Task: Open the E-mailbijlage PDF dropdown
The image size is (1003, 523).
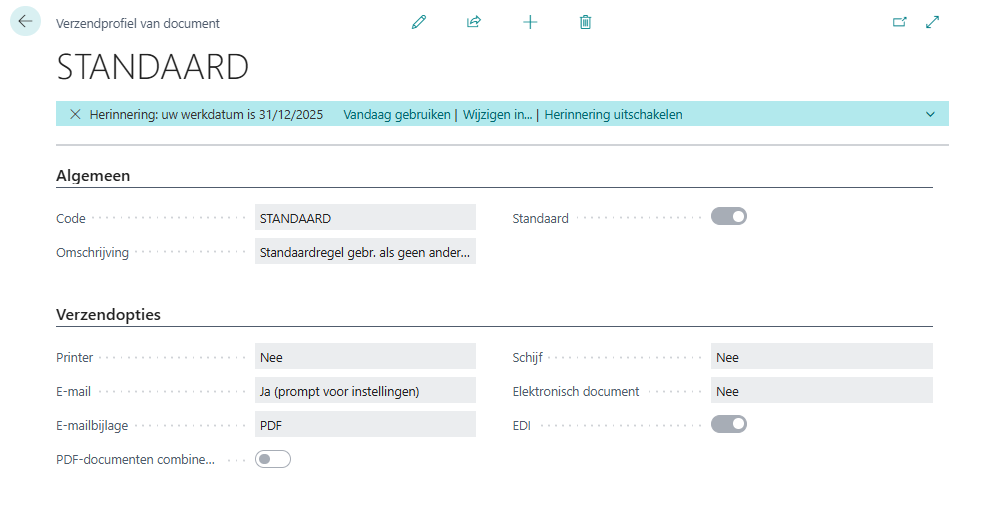Action: 365,425
